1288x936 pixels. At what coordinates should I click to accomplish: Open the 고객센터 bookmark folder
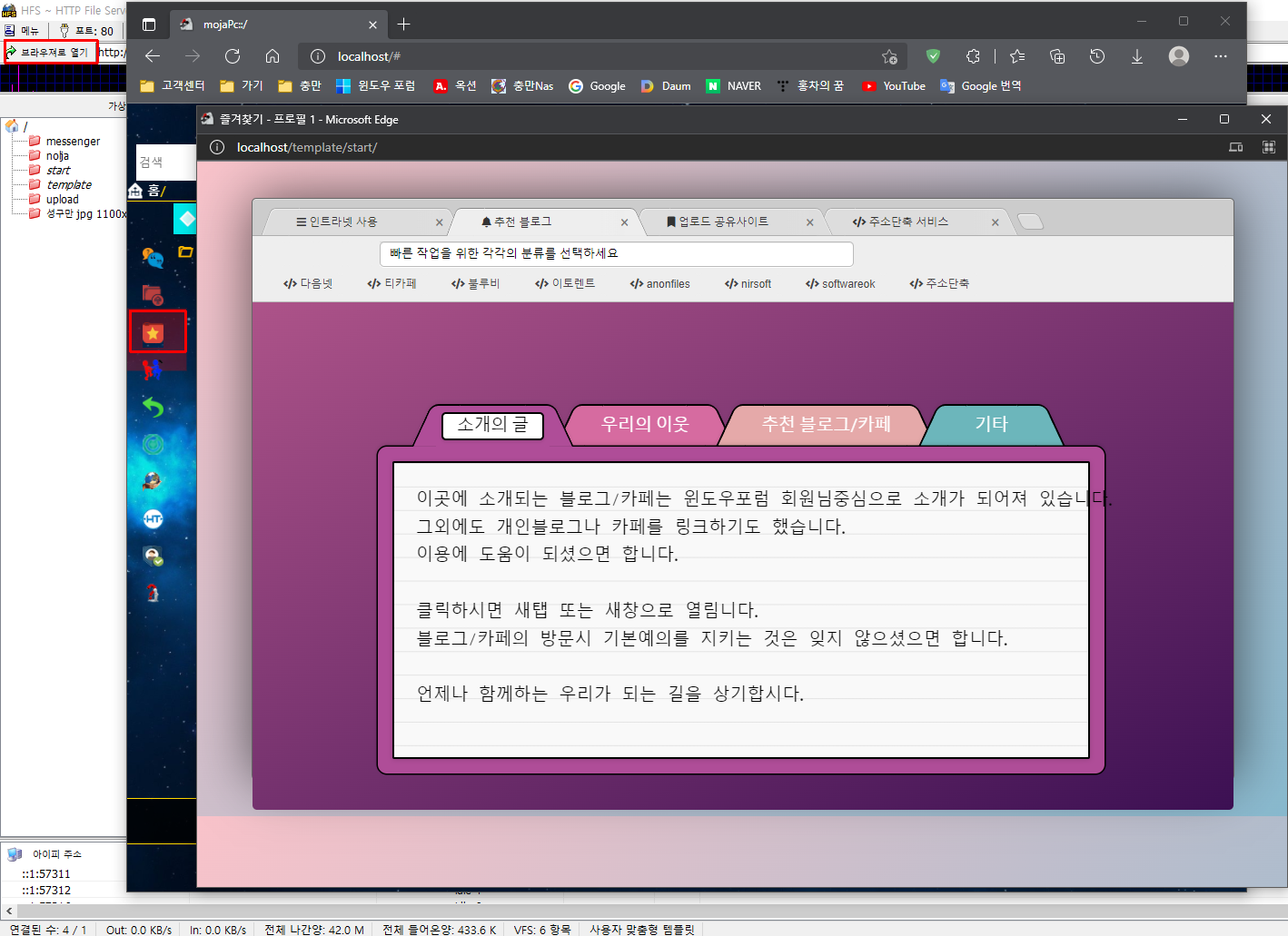pos(173,86)
